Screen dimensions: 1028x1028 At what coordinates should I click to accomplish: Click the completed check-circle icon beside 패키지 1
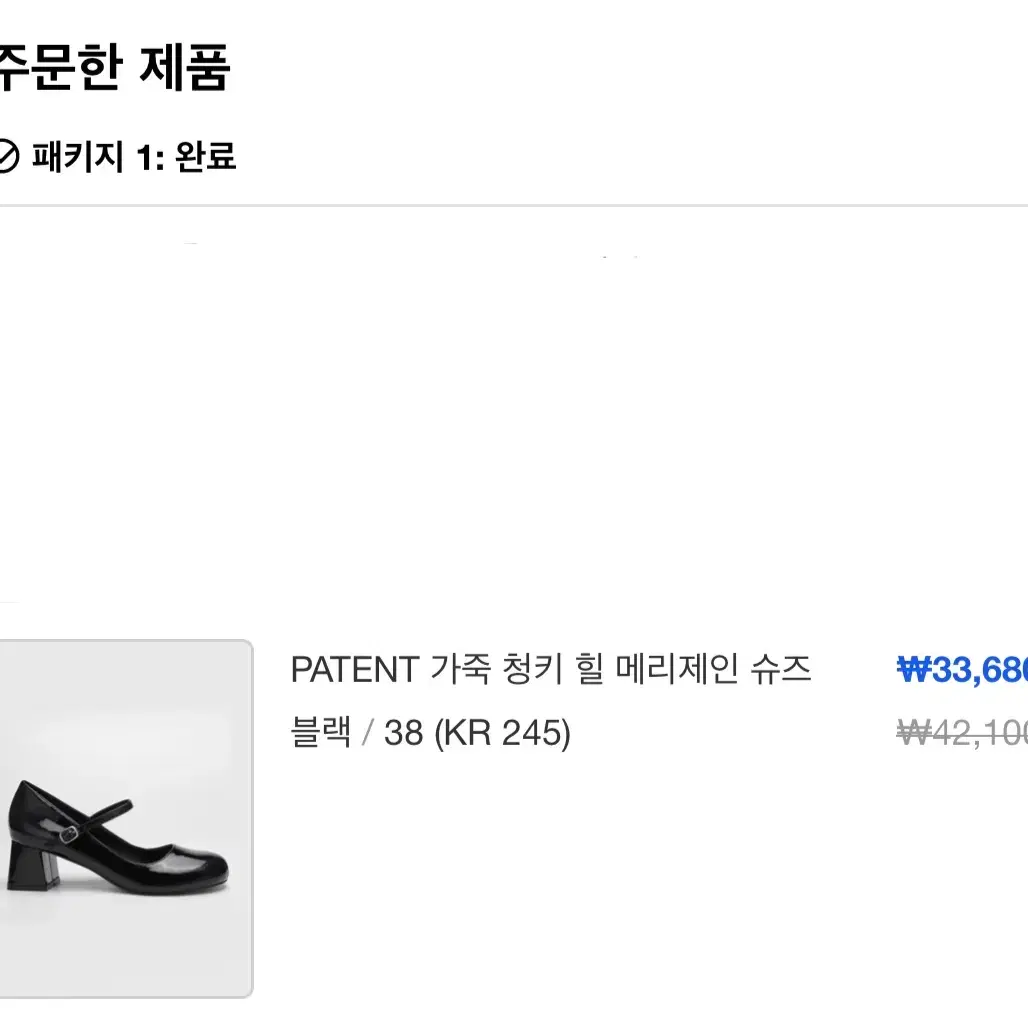tap(7, 157)
